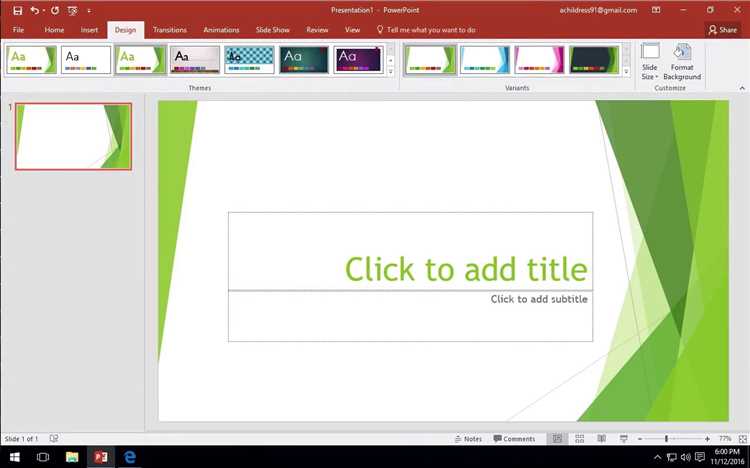Open the undo history dropdown arrow
Screen dimensions: 750x468
coord(44,11)
